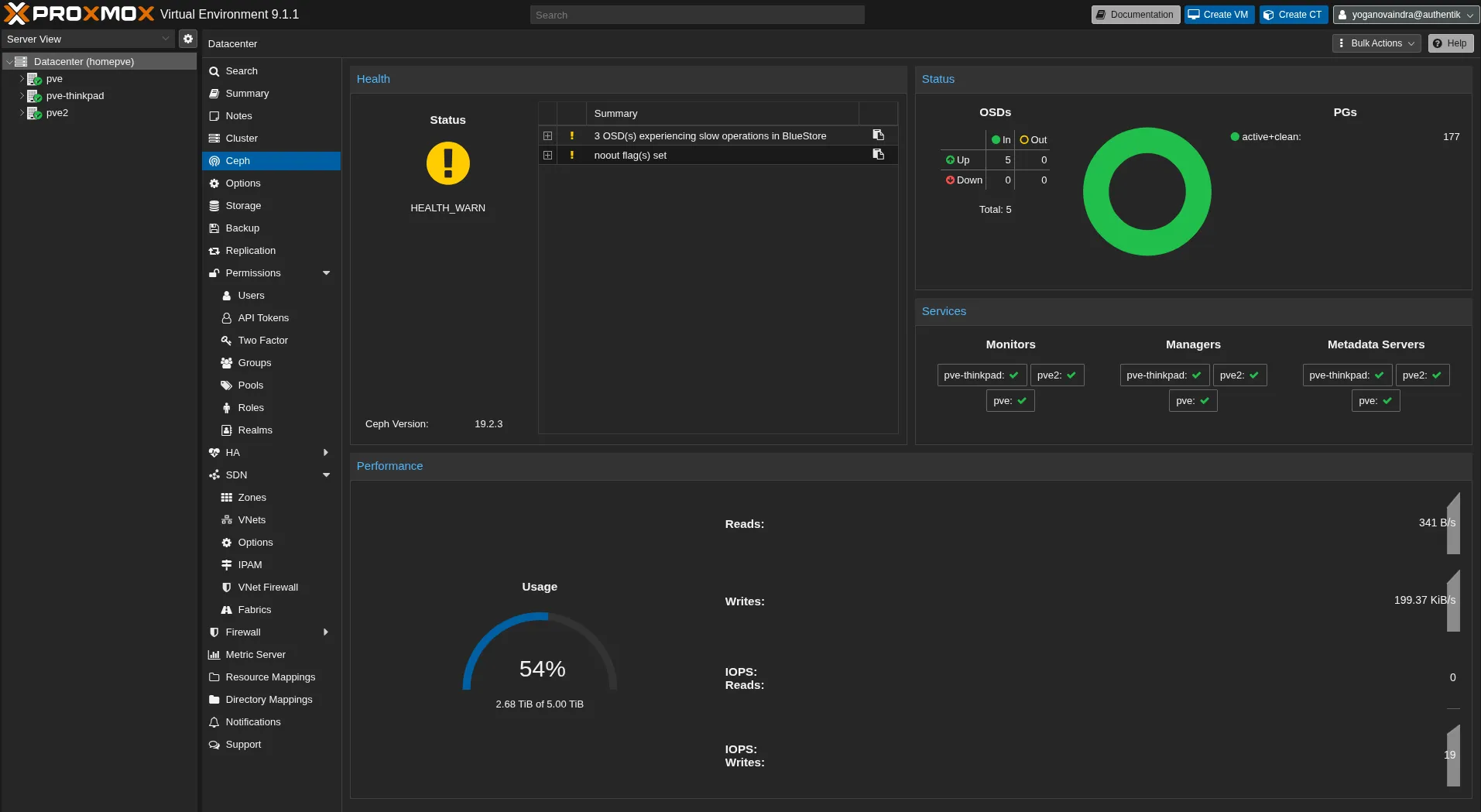The image size is (1481, 812).
Task: Click the Firewall shield icon
Action: coord(214,632)
